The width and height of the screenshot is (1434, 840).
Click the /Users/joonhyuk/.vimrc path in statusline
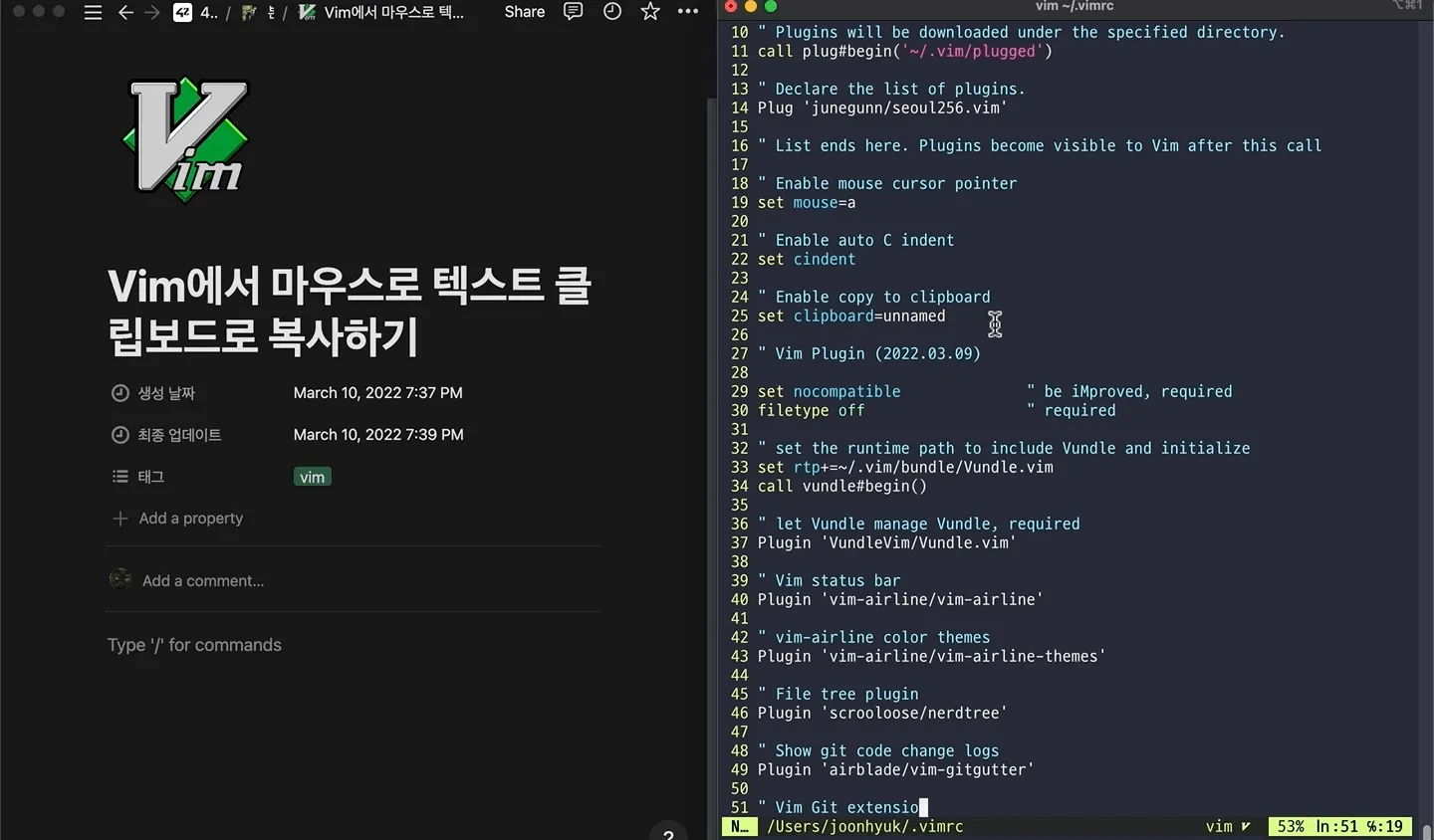(865, 827)
